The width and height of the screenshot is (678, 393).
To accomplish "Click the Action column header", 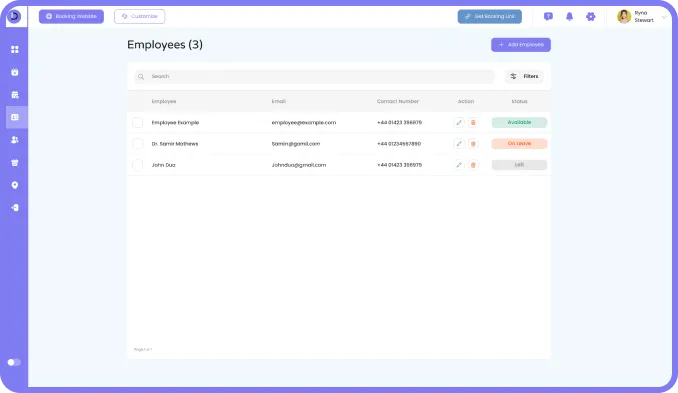I will point(466,101).
